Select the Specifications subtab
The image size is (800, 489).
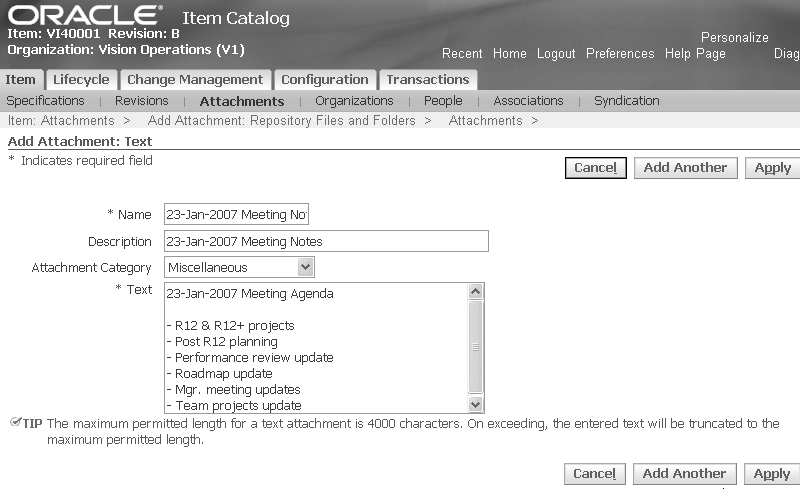click(x=45, y=101)
